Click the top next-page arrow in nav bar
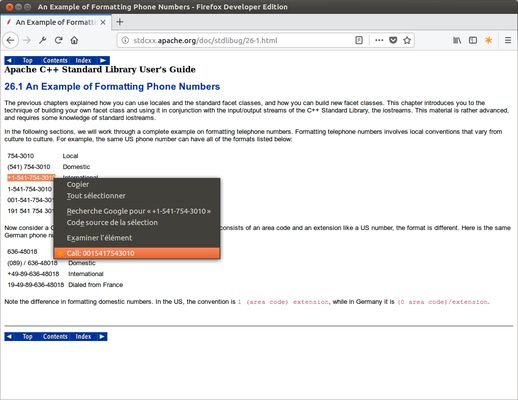Viewport: 518px width, 400px height. tap(103, 60)
